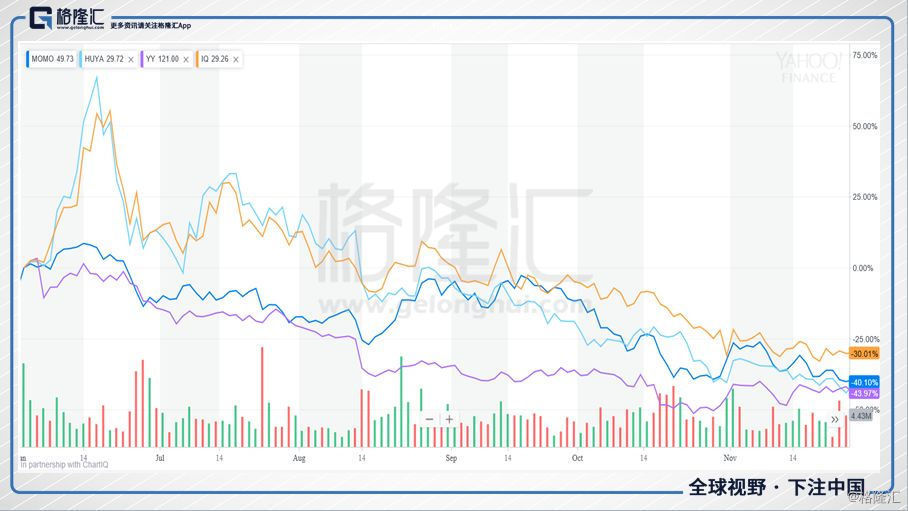The width and height of the screenshot is (908, 511).
Task: Open the Yahoo Finance watermark logo
Action: coord(810,67)
